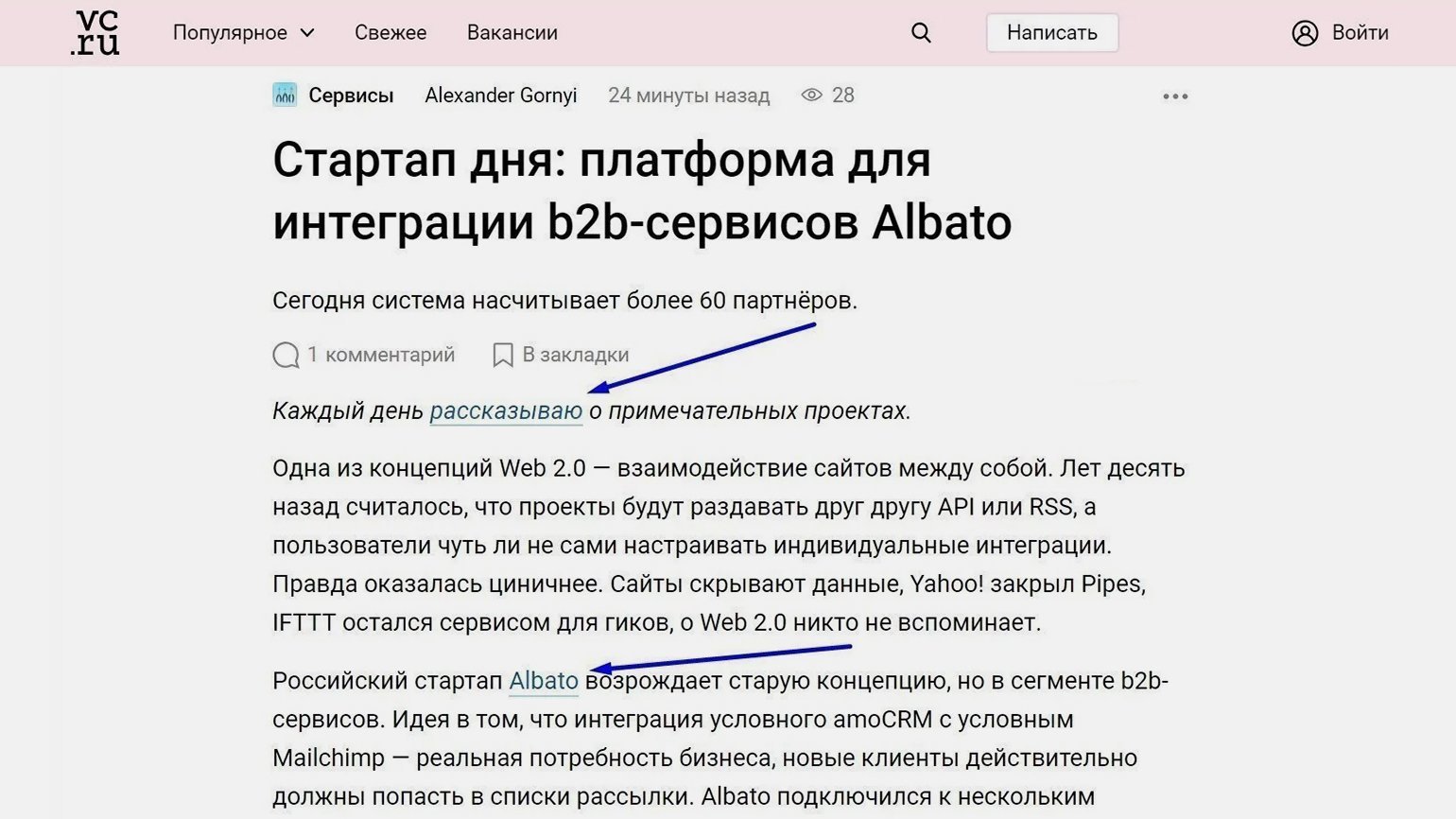Screen dimensions: 1456x819
Task: Click the В закладки label
Action: pos(575,355)
